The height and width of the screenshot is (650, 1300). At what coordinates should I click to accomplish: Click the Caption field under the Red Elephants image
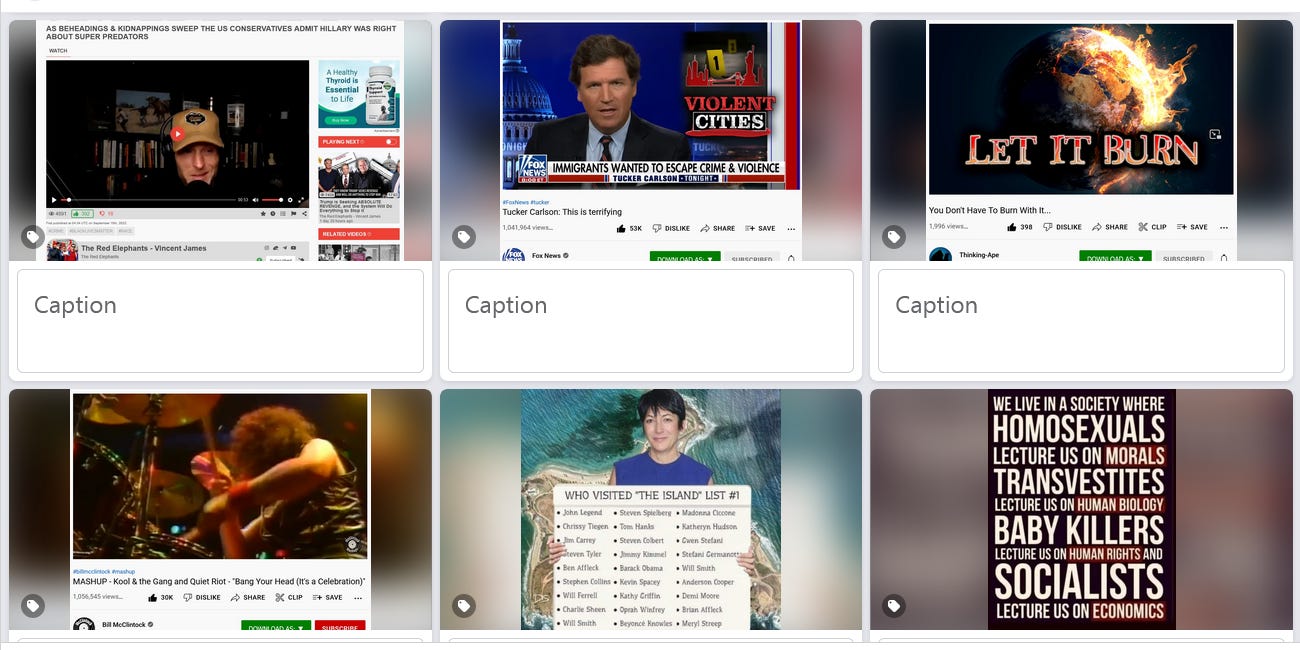220,321
